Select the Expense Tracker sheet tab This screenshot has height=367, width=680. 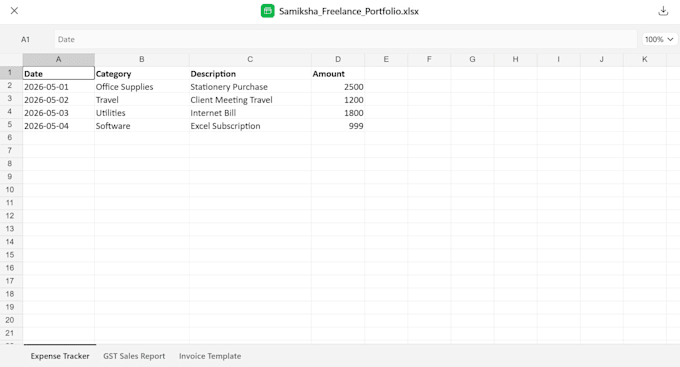[60, 356]
